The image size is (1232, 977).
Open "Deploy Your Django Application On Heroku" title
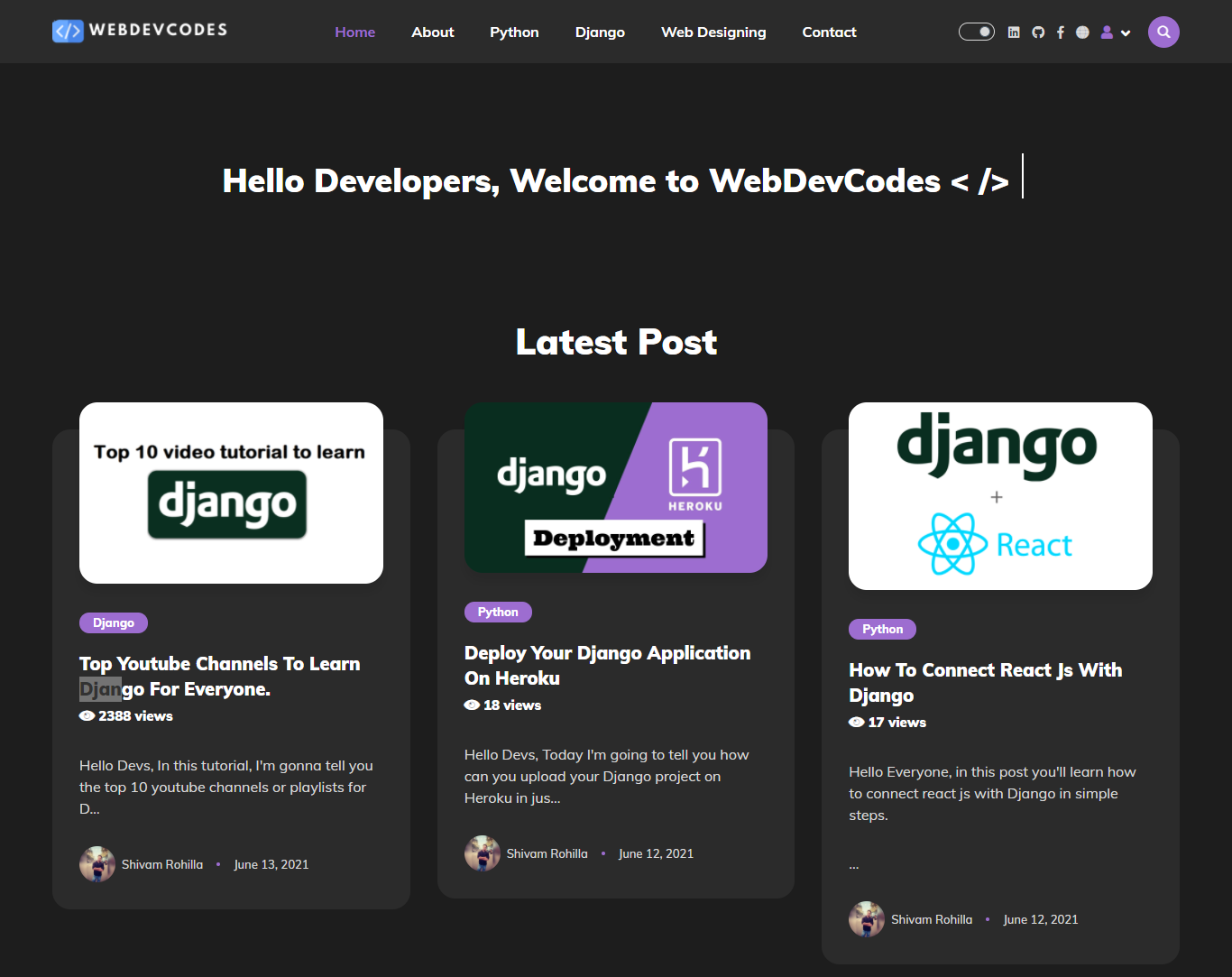607,666
